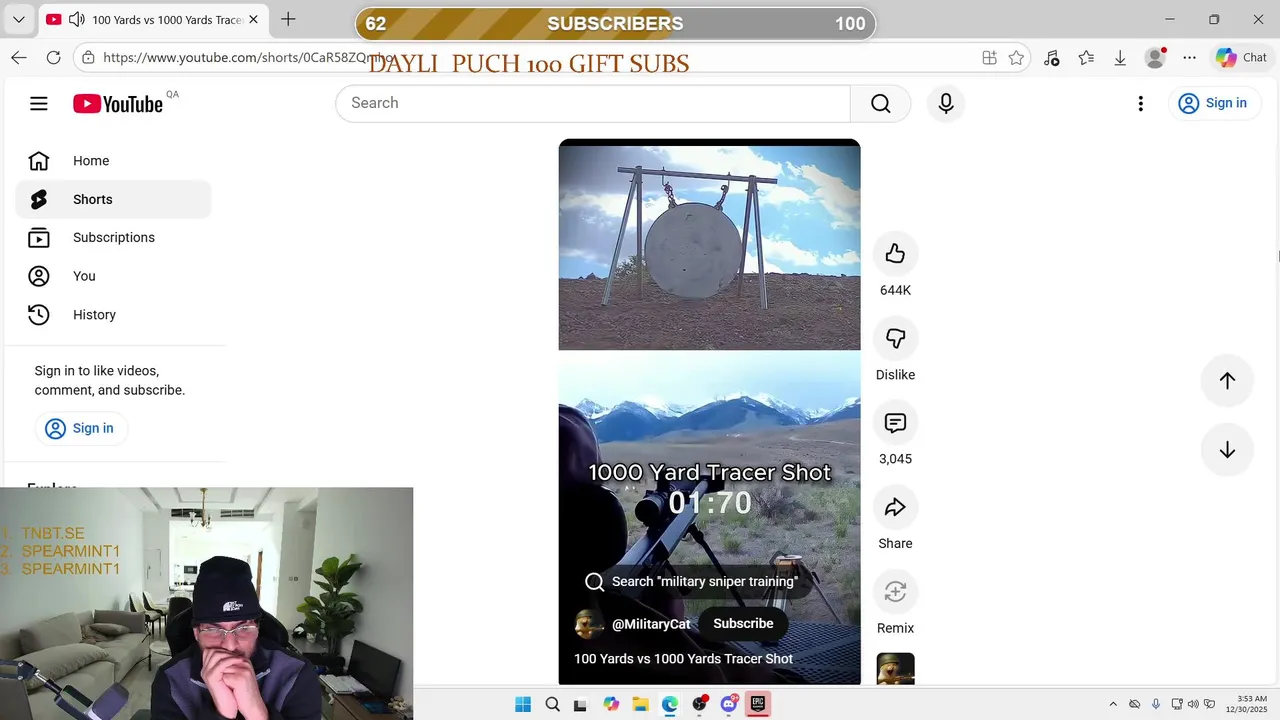1280x720 pixels.
Task: Subscribe to @MilitaryCat channel
Action: tap(743, 623)
